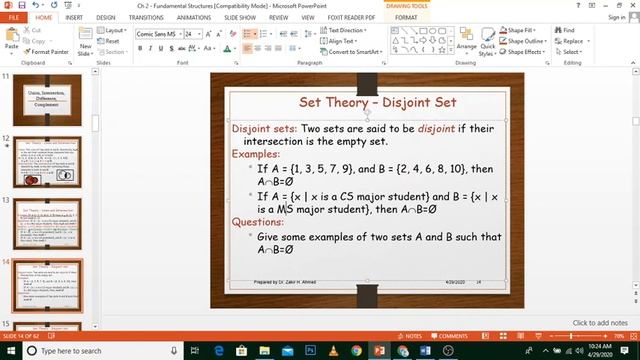Open Find in Editing group
The image size is (640, 360).
(564, 30)
